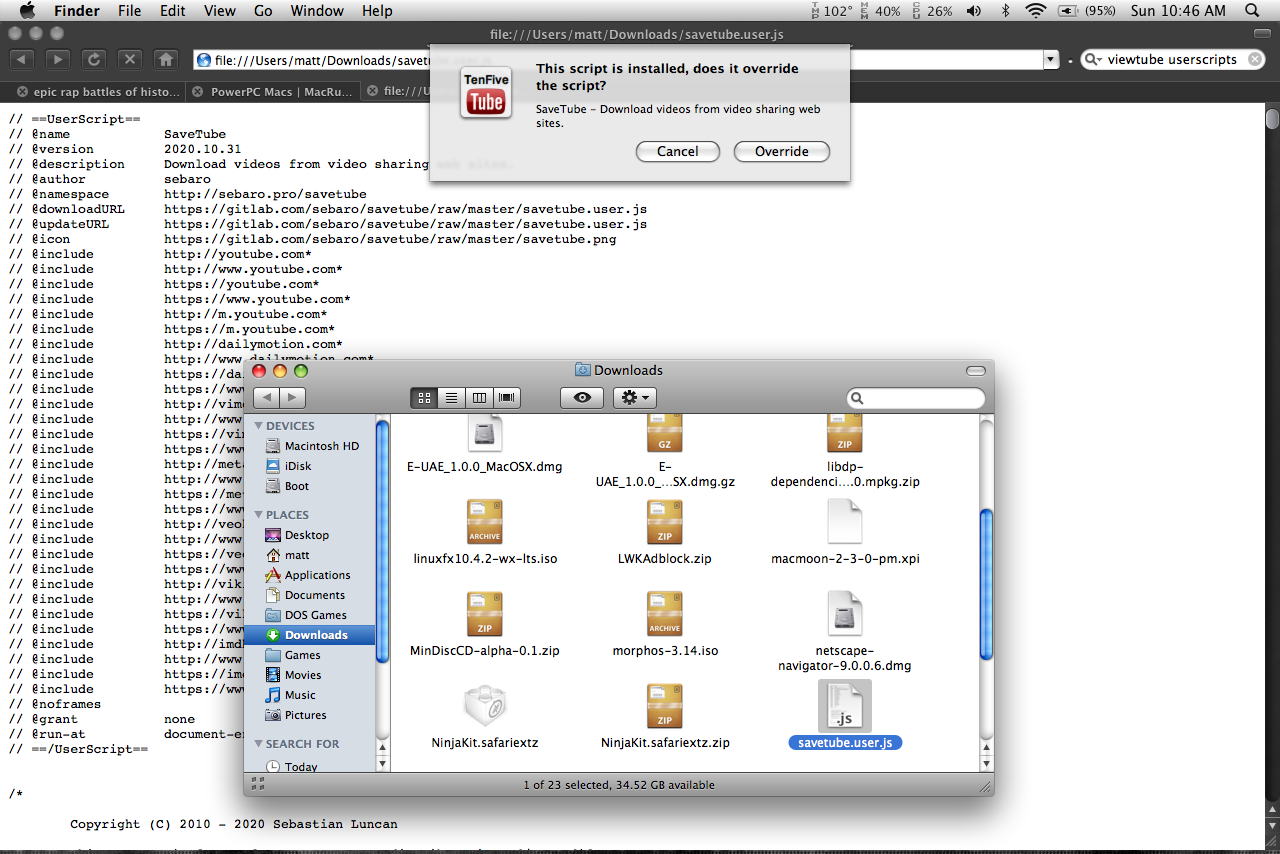Select NinjaKit.safariextz.zip file
Image resolution: width=1280 pixels, height=854 pixels.
pyautogui.click(x=665, y=715)
